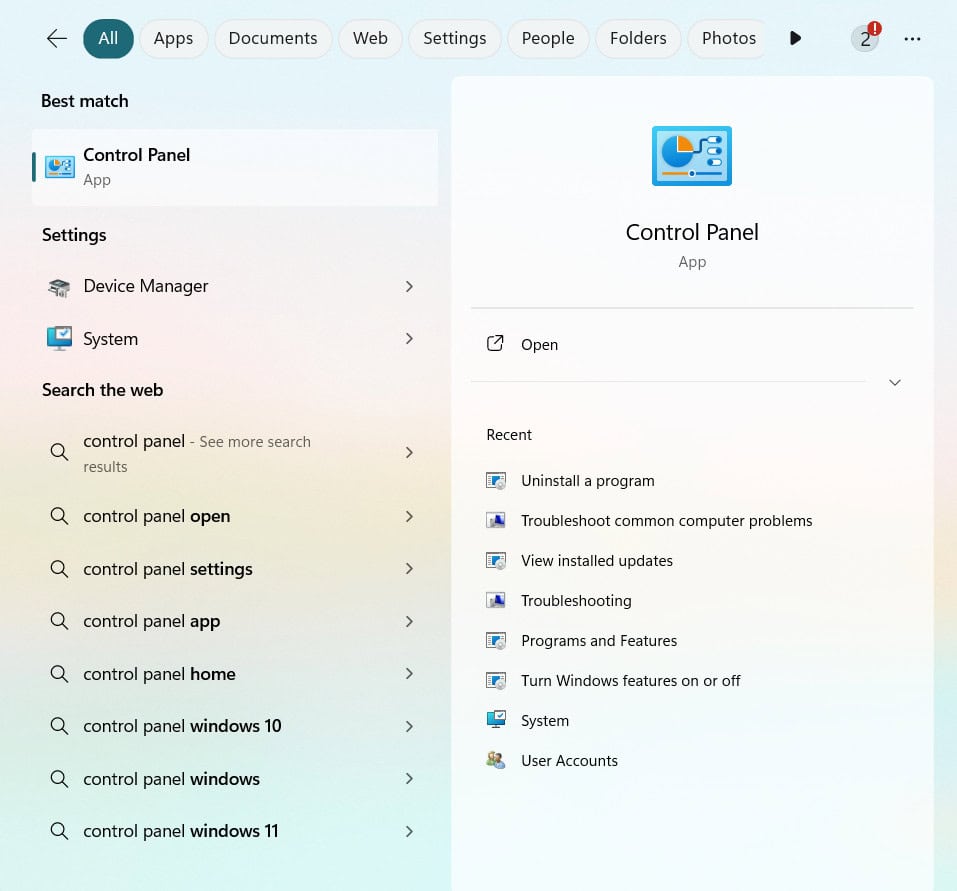Click the Uninstall a program icon
The image size is (957, 891).
[496, 481]
